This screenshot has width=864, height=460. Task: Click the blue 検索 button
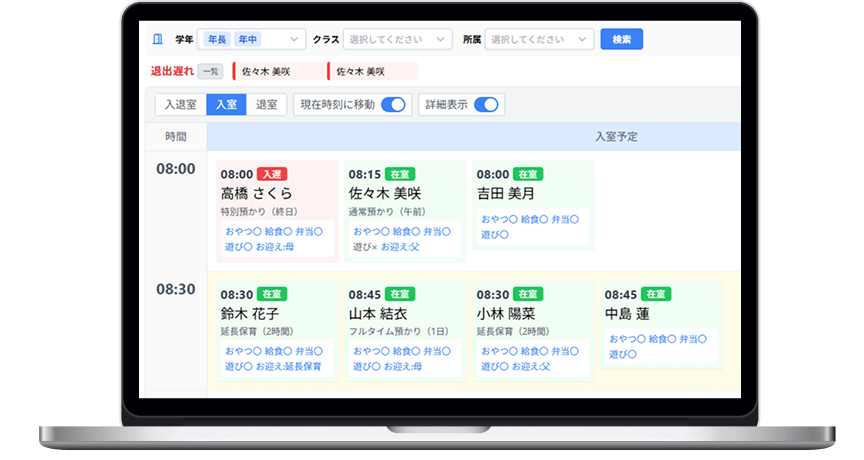[x=622, y=39]
